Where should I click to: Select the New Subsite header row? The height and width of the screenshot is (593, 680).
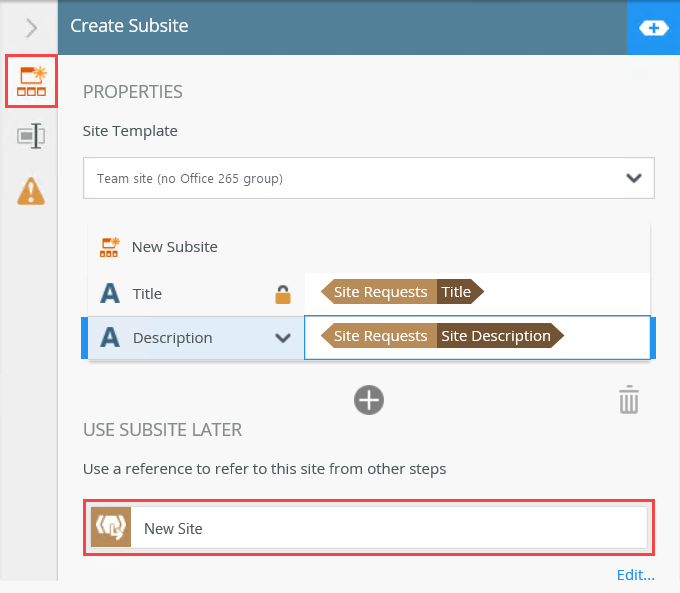click(369, 247)
